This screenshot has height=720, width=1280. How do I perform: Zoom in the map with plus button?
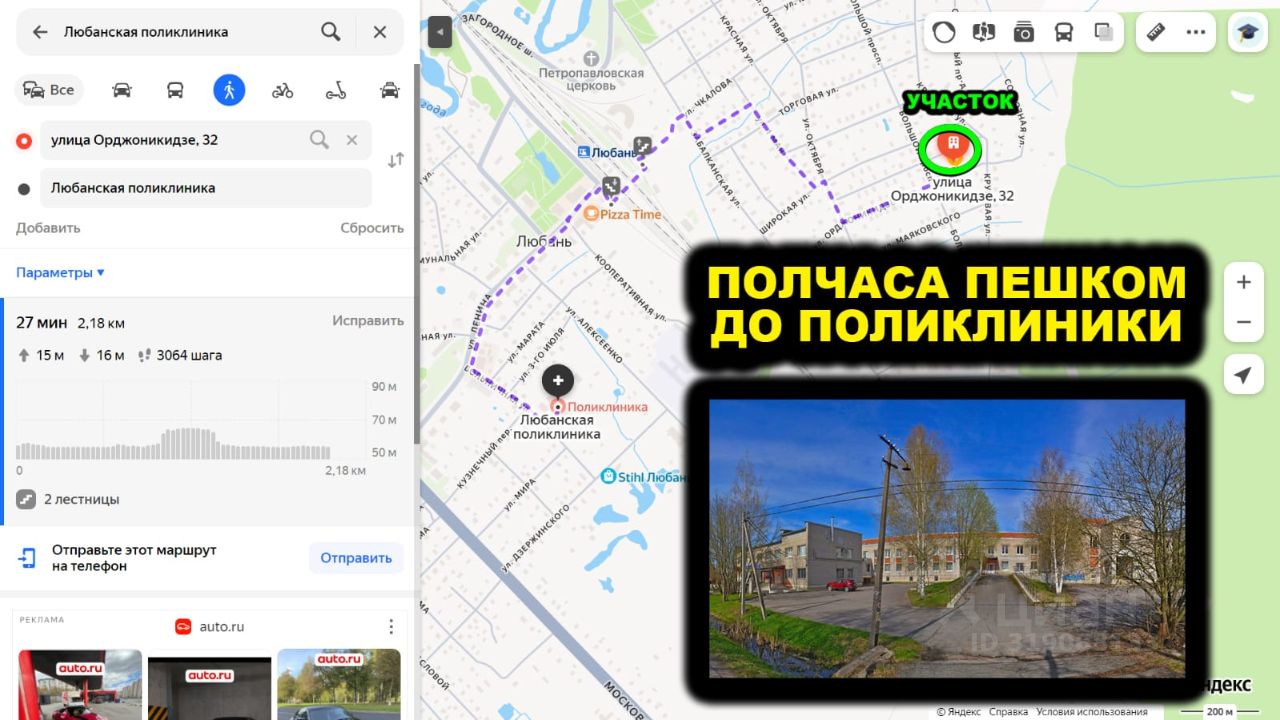pos(1244,282)
